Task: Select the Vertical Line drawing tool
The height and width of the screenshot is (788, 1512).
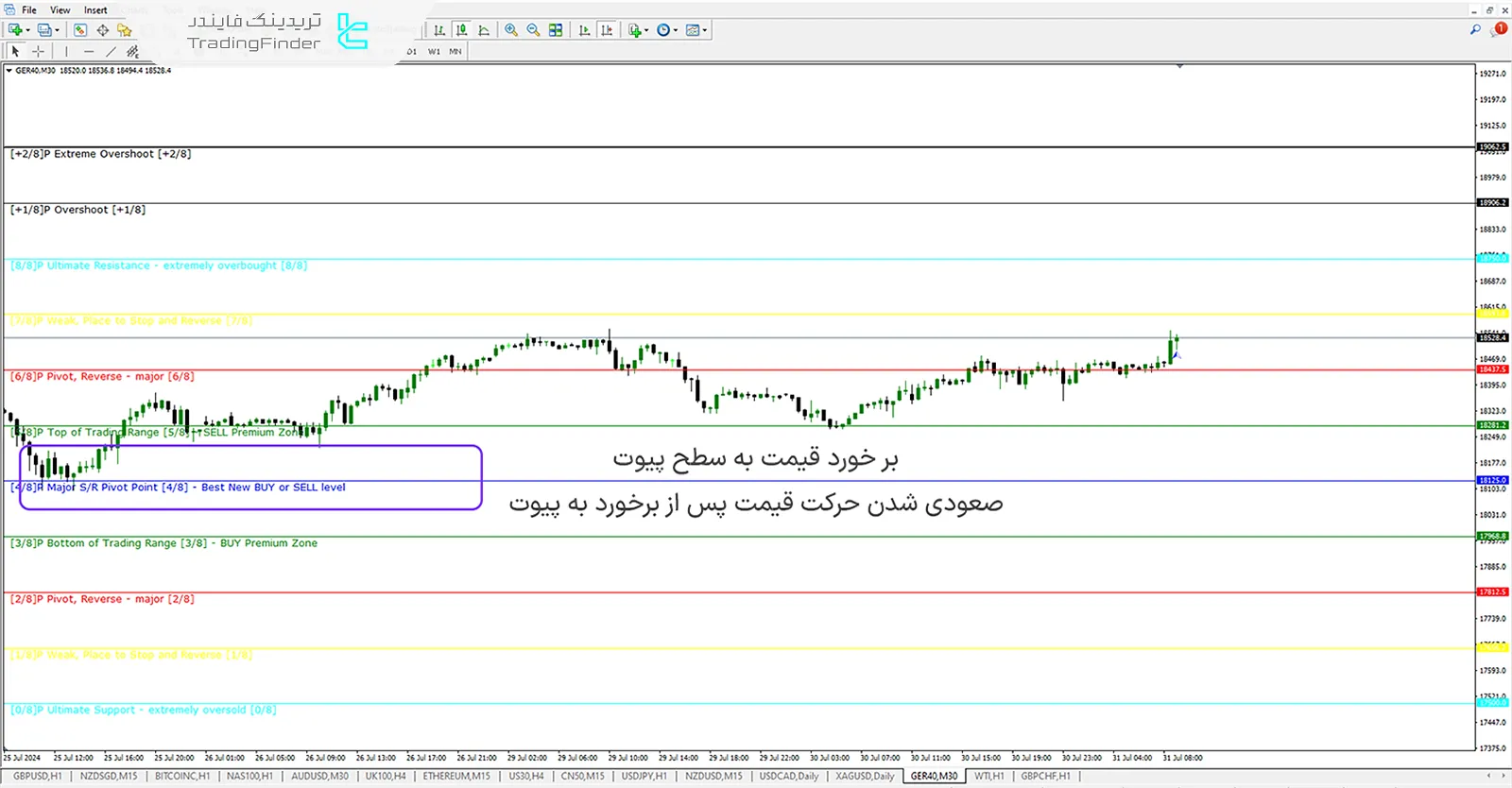Action: 66,51
